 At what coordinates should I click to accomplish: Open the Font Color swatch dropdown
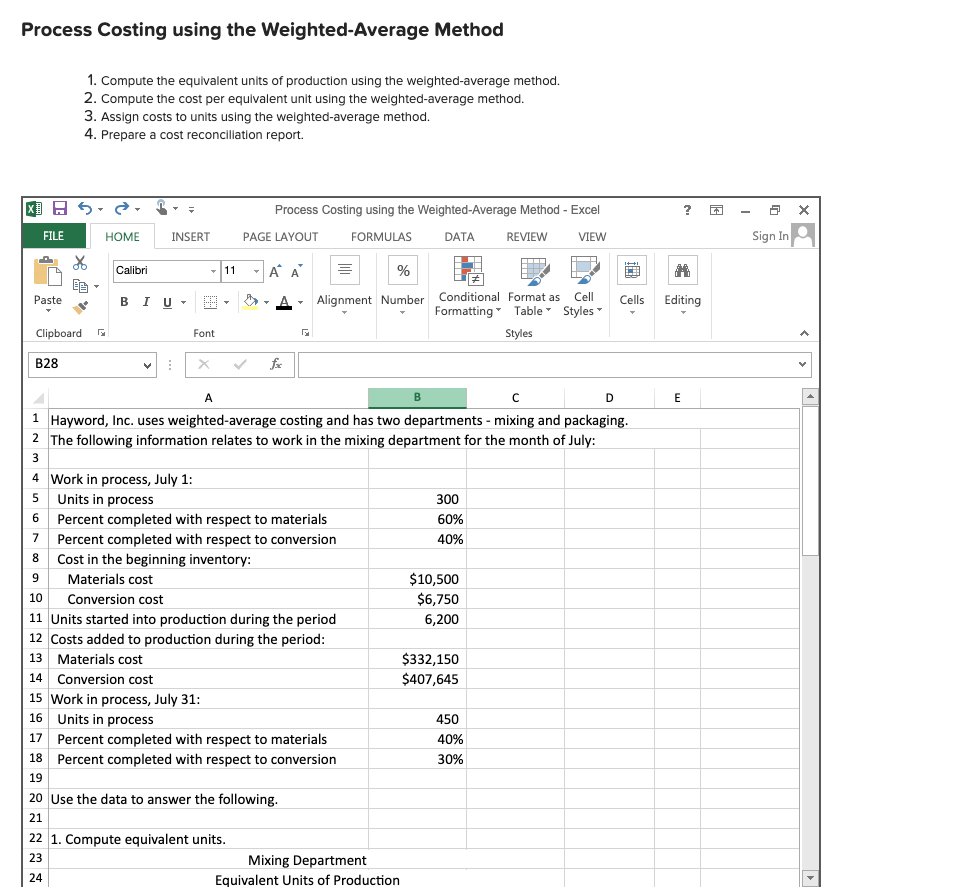[300, 303]
